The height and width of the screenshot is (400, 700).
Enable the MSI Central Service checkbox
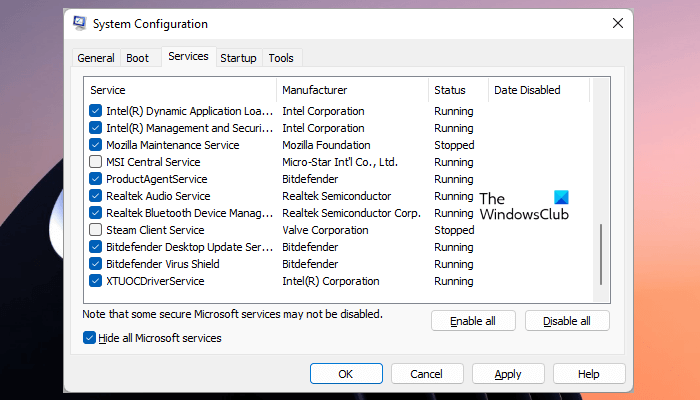[x=96, y=162]
